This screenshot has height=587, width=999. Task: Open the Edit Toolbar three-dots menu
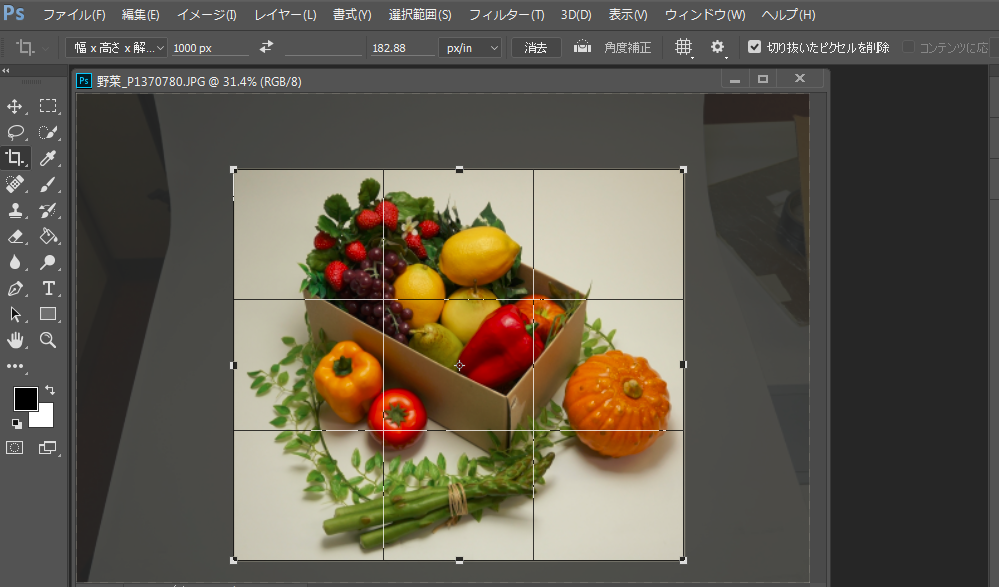(x=15, y=366)
